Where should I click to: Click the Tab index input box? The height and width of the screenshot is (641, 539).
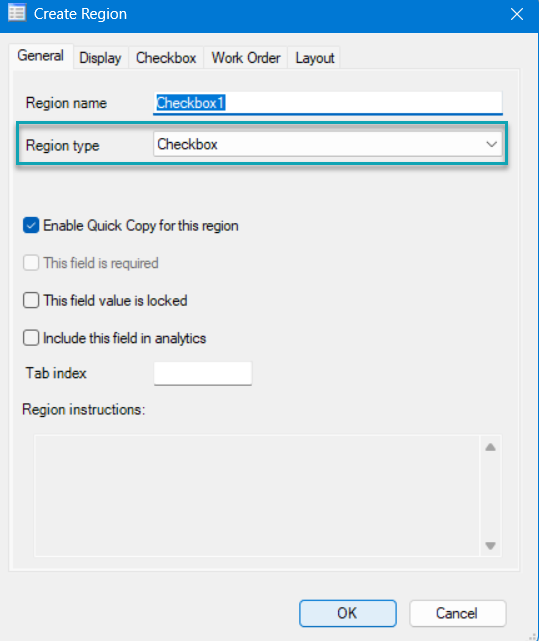(x=203, y=373)
